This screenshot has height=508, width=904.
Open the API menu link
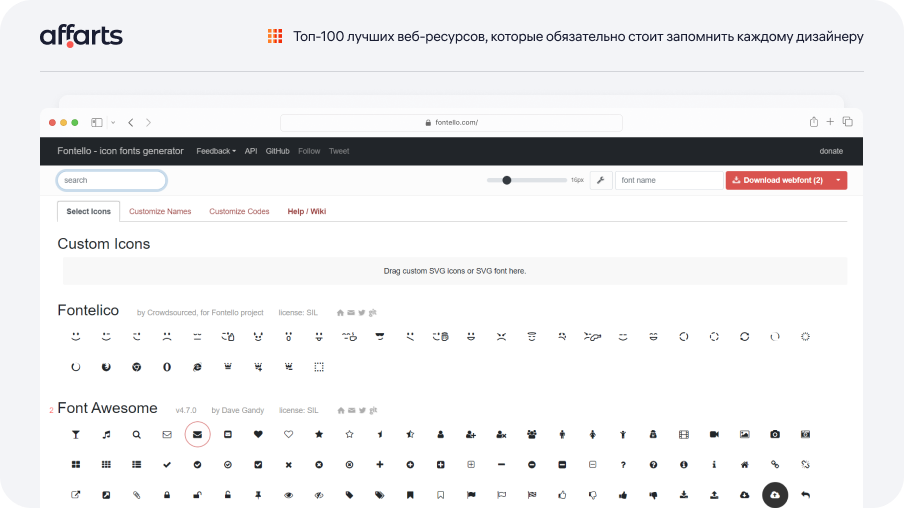tap(251, 151)
